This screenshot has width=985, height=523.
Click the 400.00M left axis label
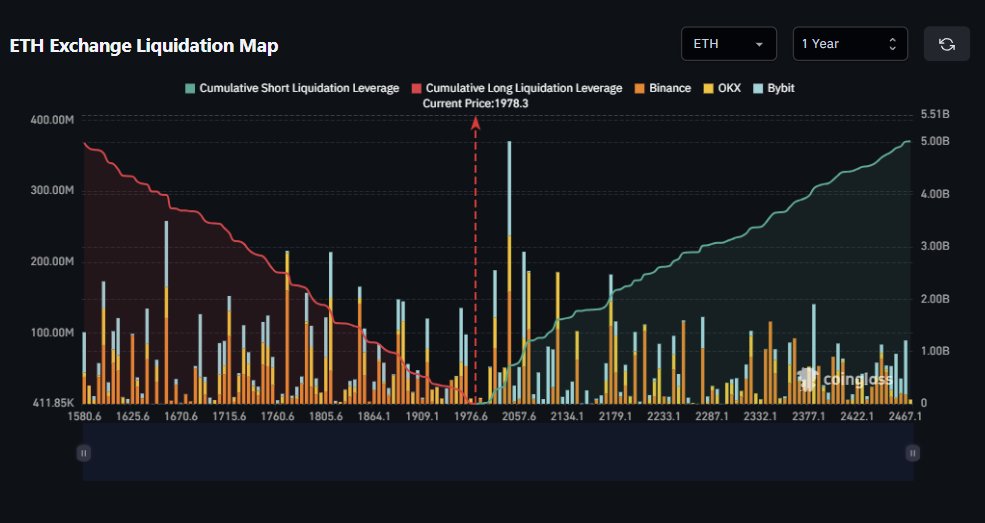pyautogui.click(x=54, y=120)
